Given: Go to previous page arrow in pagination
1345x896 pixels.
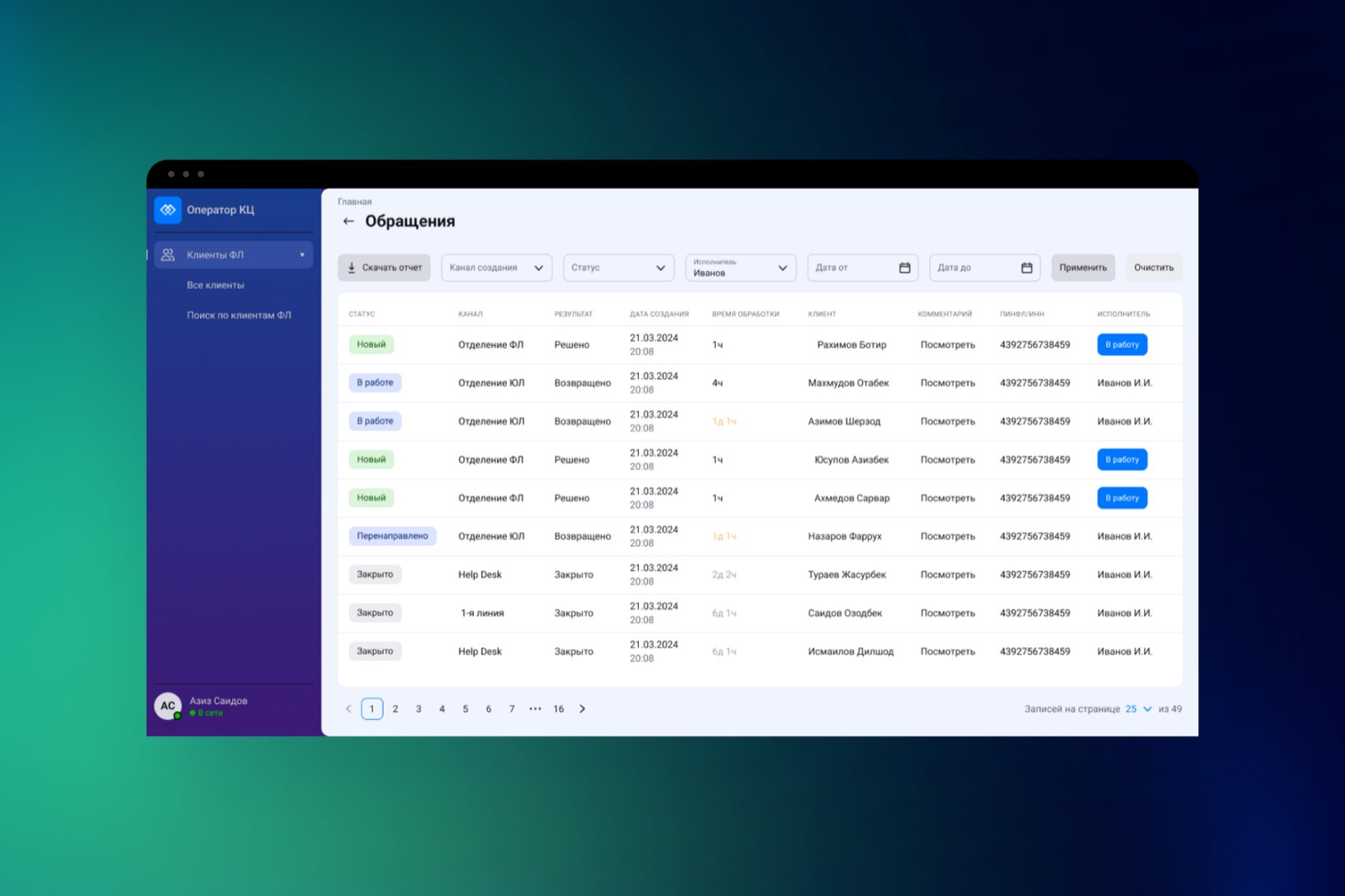Looking at the screenshot, I should [349, 709].
